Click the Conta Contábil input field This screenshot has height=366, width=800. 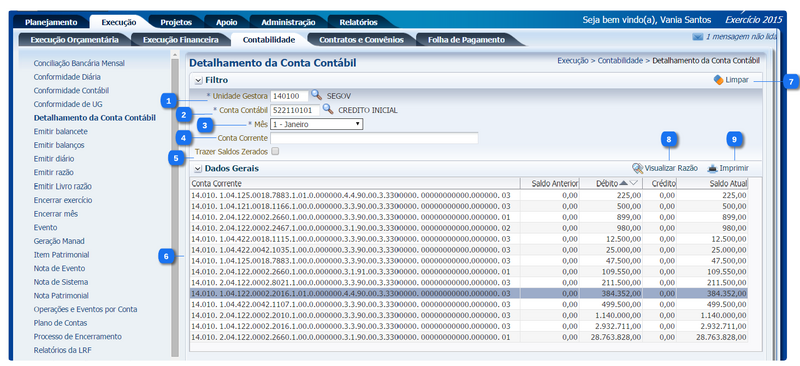295,110
